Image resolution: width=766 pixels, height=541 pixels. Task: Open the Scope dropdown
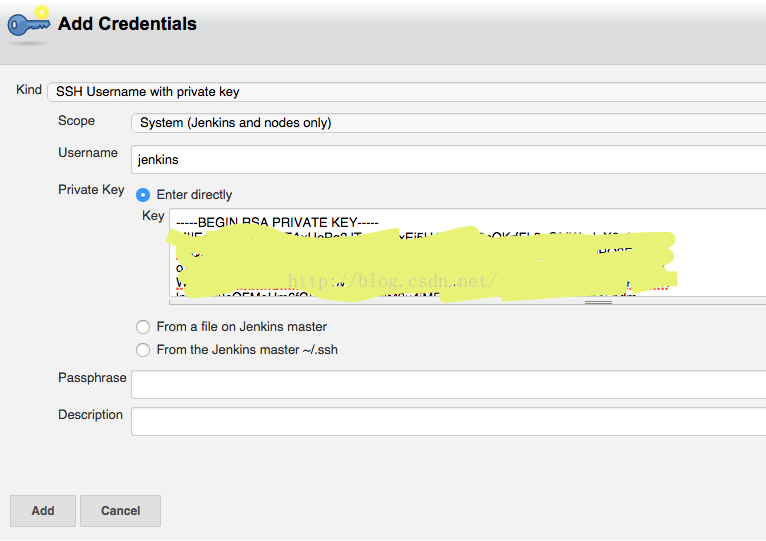pyautogui.click(x=448, y=123)
